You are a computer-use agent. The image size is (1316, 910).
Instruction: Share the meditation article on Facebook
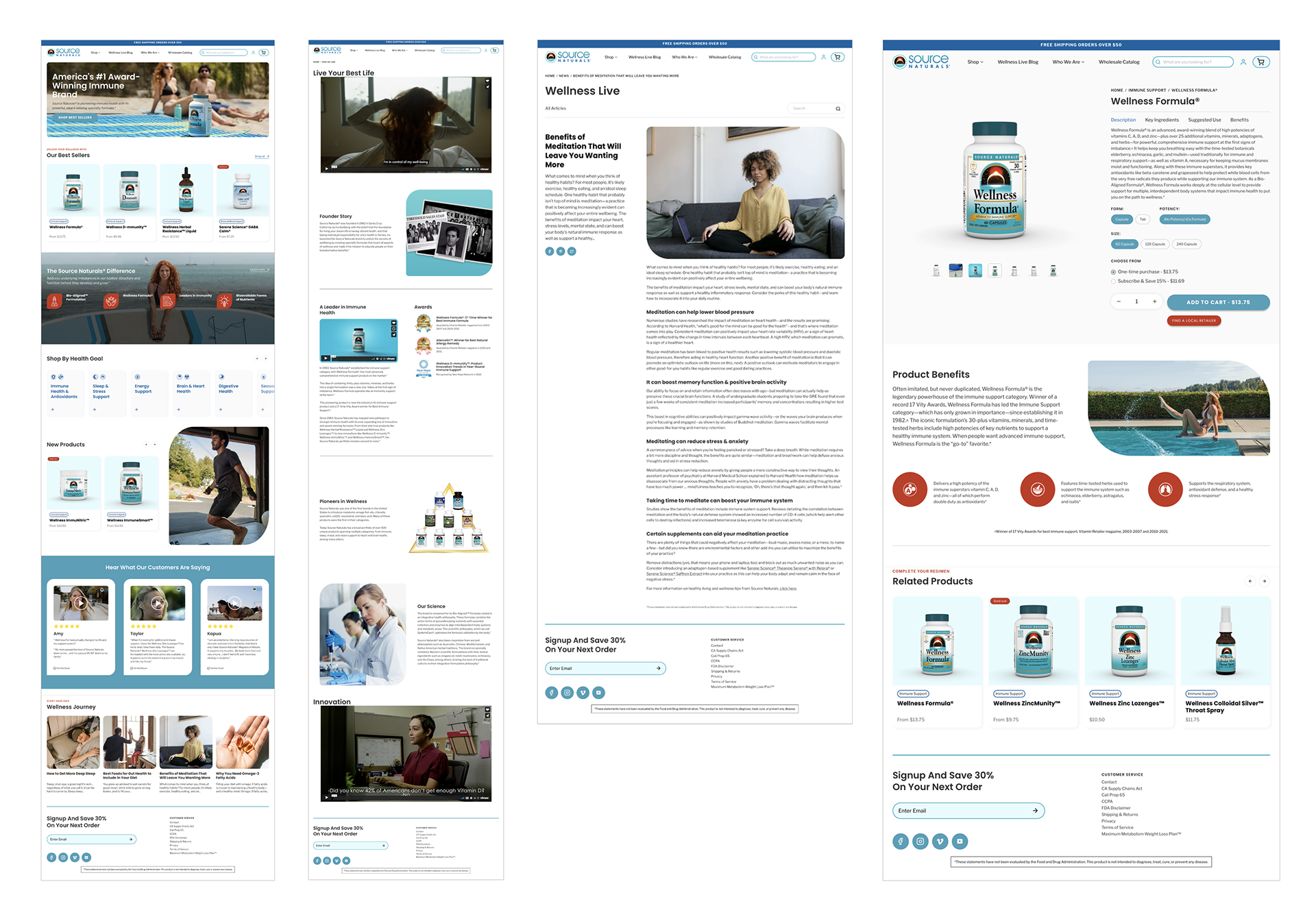[x=549, y=251]
